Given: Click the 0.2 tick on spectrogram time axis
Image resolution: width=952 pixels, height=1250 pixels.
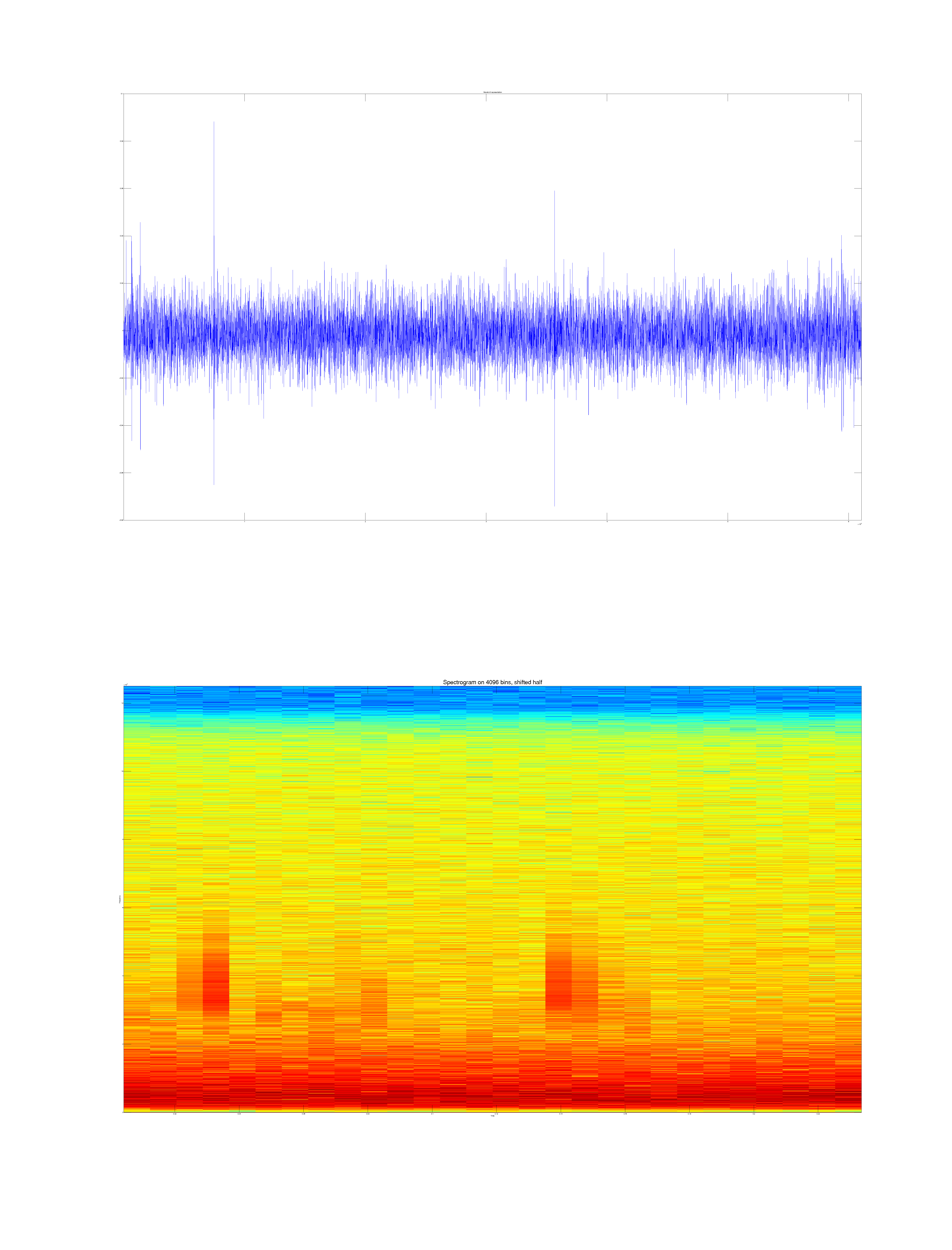Looking at the screenshot, I should pos(754,1114).
